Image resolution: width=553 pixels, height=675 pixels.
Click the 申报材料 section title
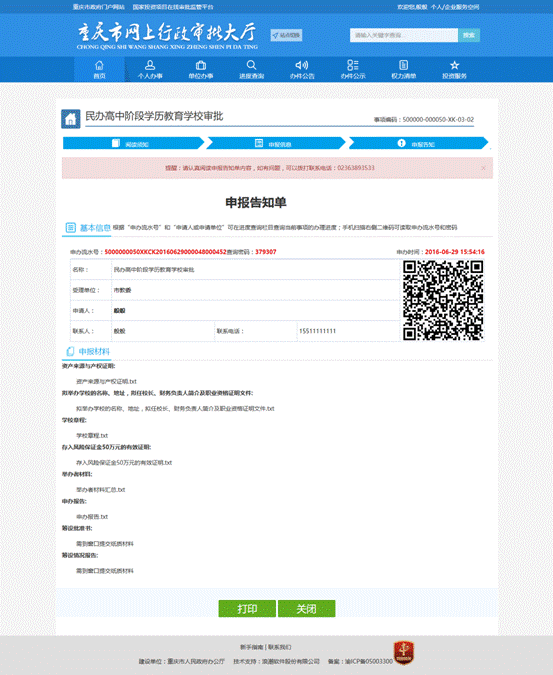point(94,352)
